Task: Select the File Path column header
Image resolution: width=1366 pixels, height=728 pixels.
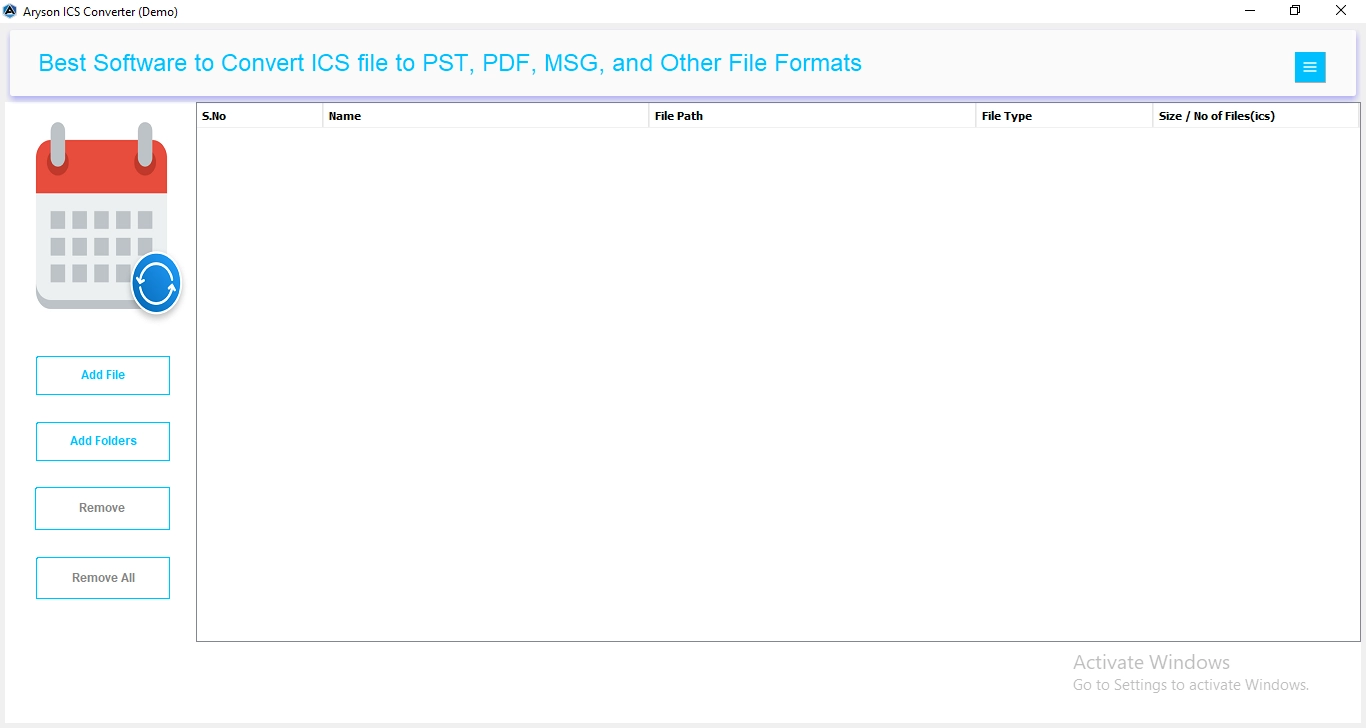Action: (x=812, y=116)
